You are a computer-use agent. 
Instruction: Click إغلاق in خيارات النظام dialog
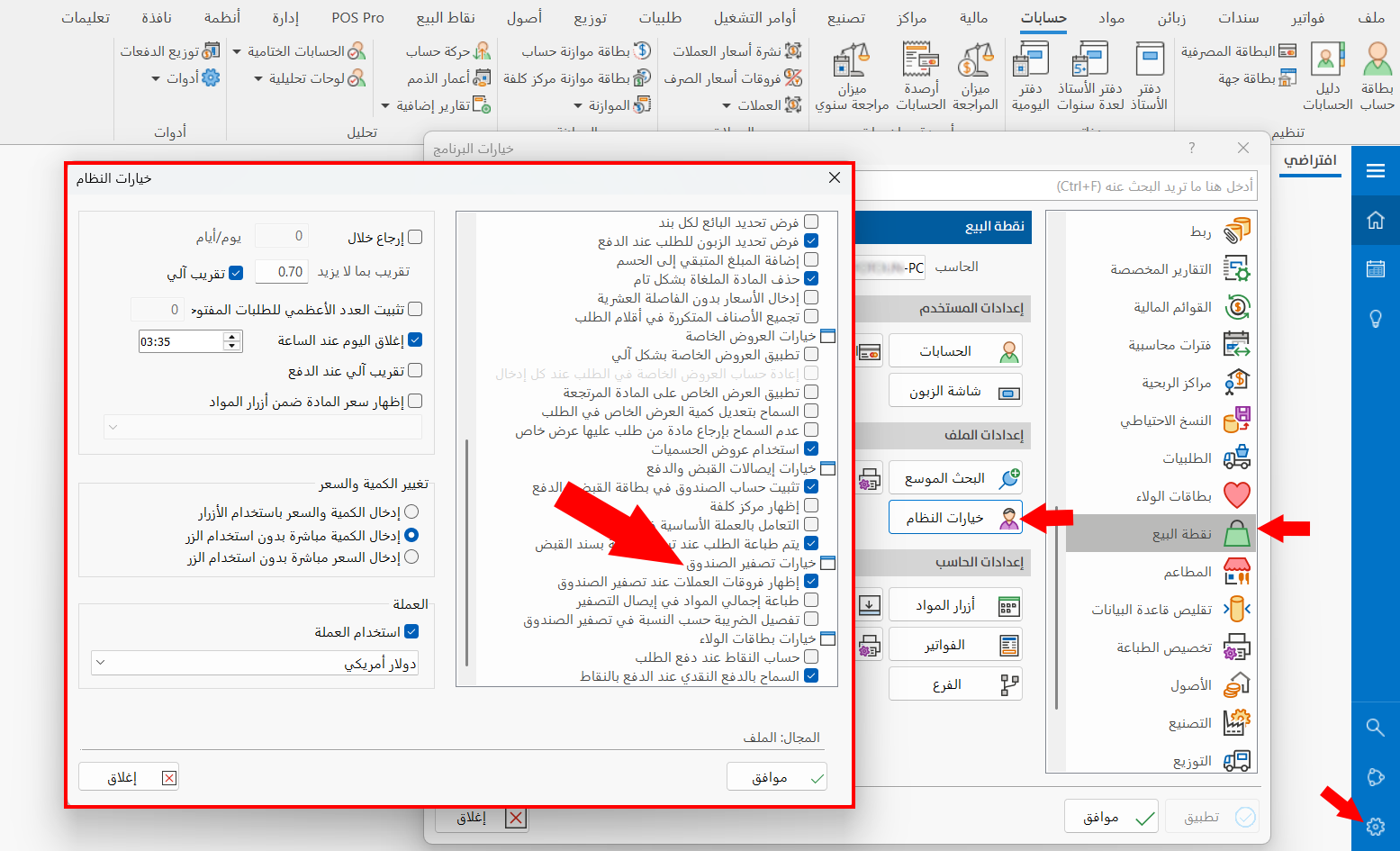129,777
